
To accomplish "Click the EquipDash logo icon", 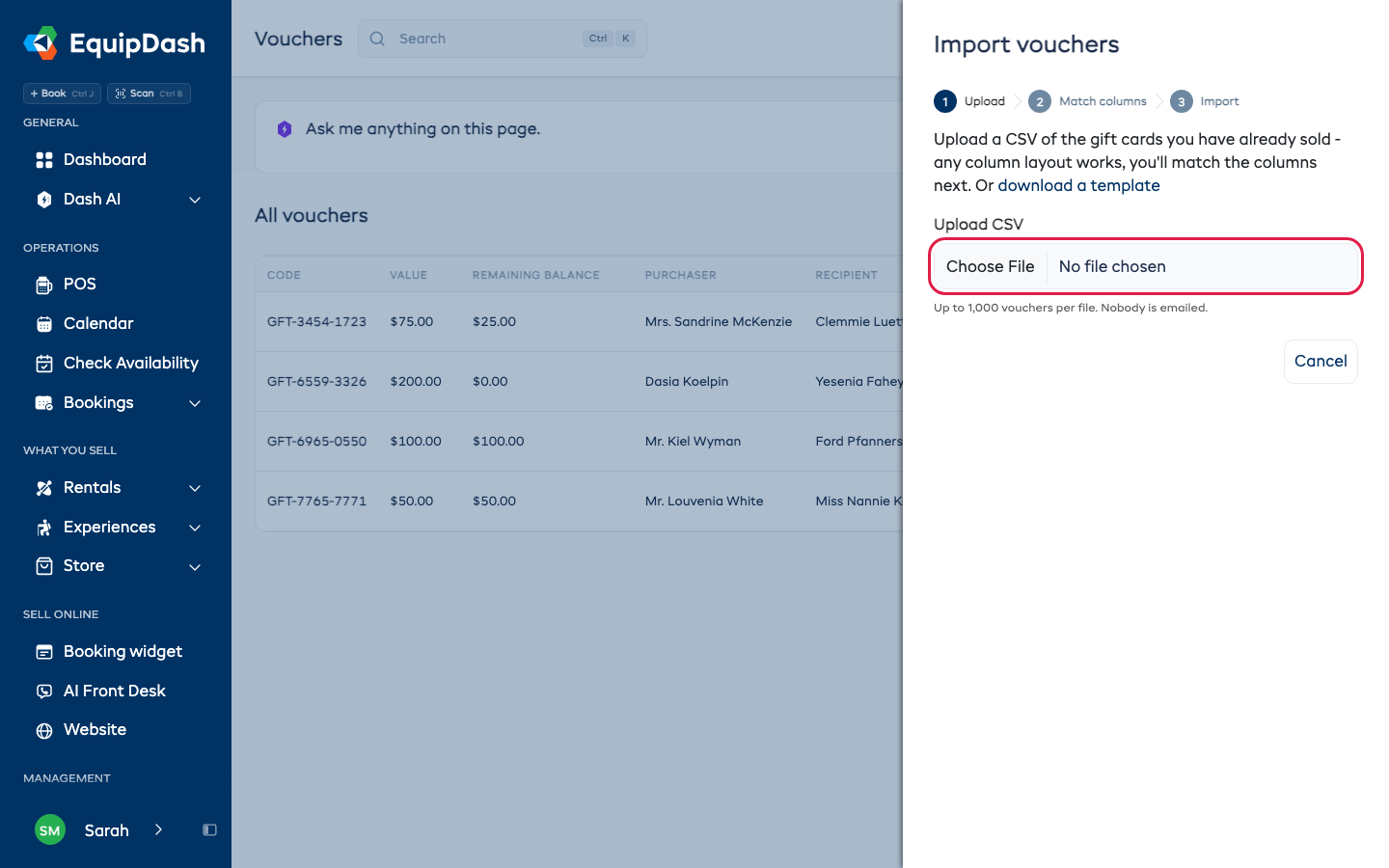I will pos(41,42).
